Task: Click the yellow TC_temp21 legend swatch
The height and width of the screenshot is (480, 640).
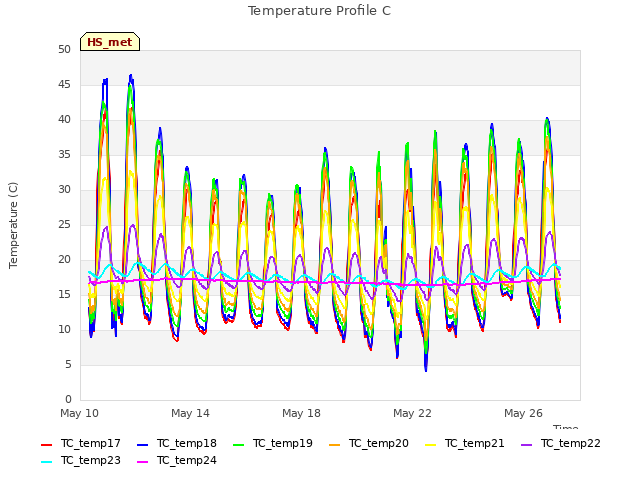Action: [430, 444]
